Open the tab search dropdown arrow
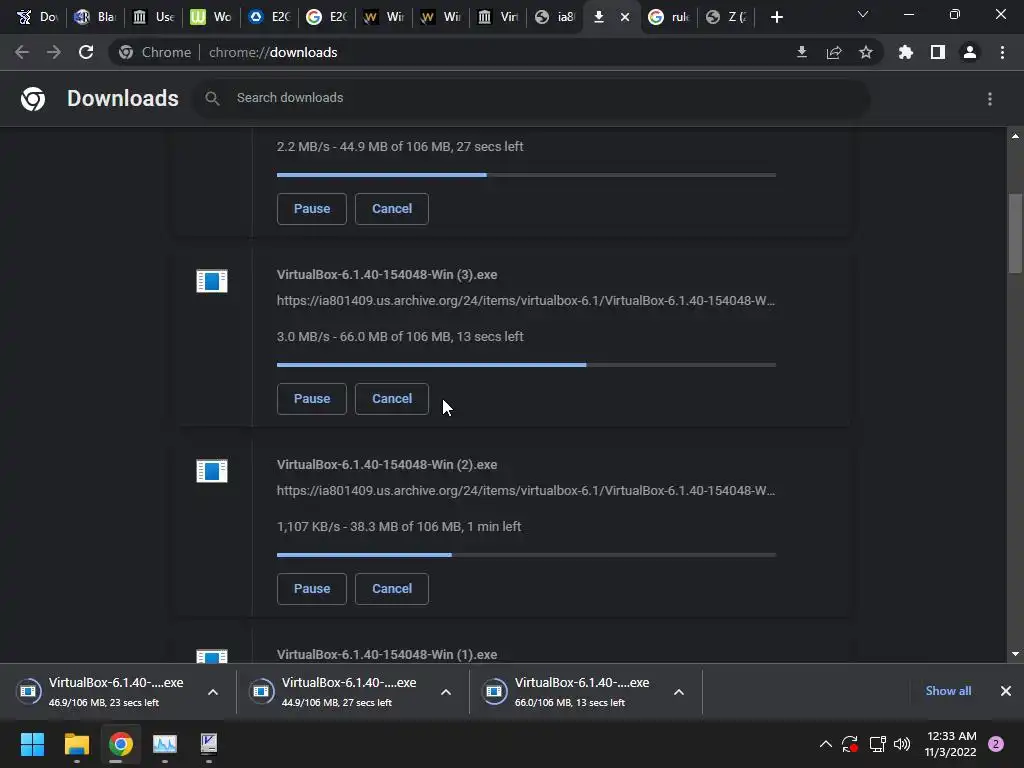 click(863, 14)
